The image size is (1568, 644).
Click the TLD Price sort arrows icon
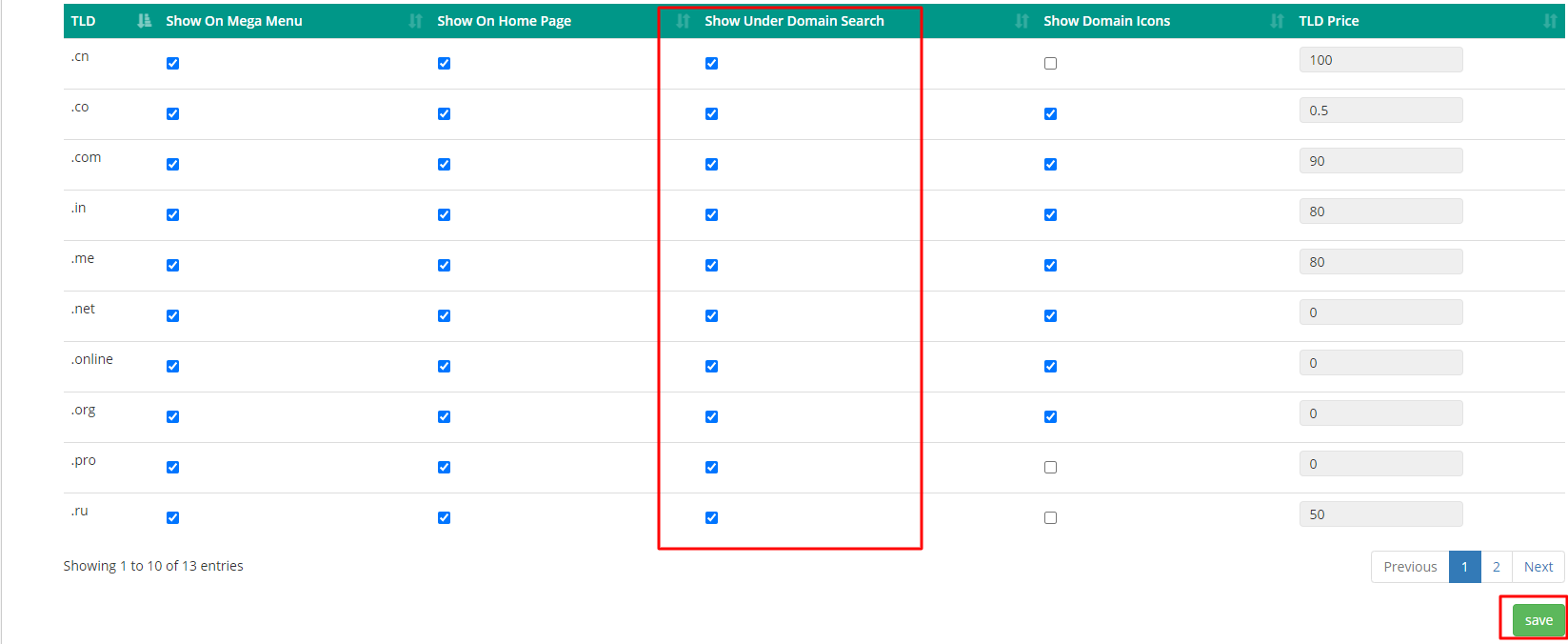(1549, 21)
